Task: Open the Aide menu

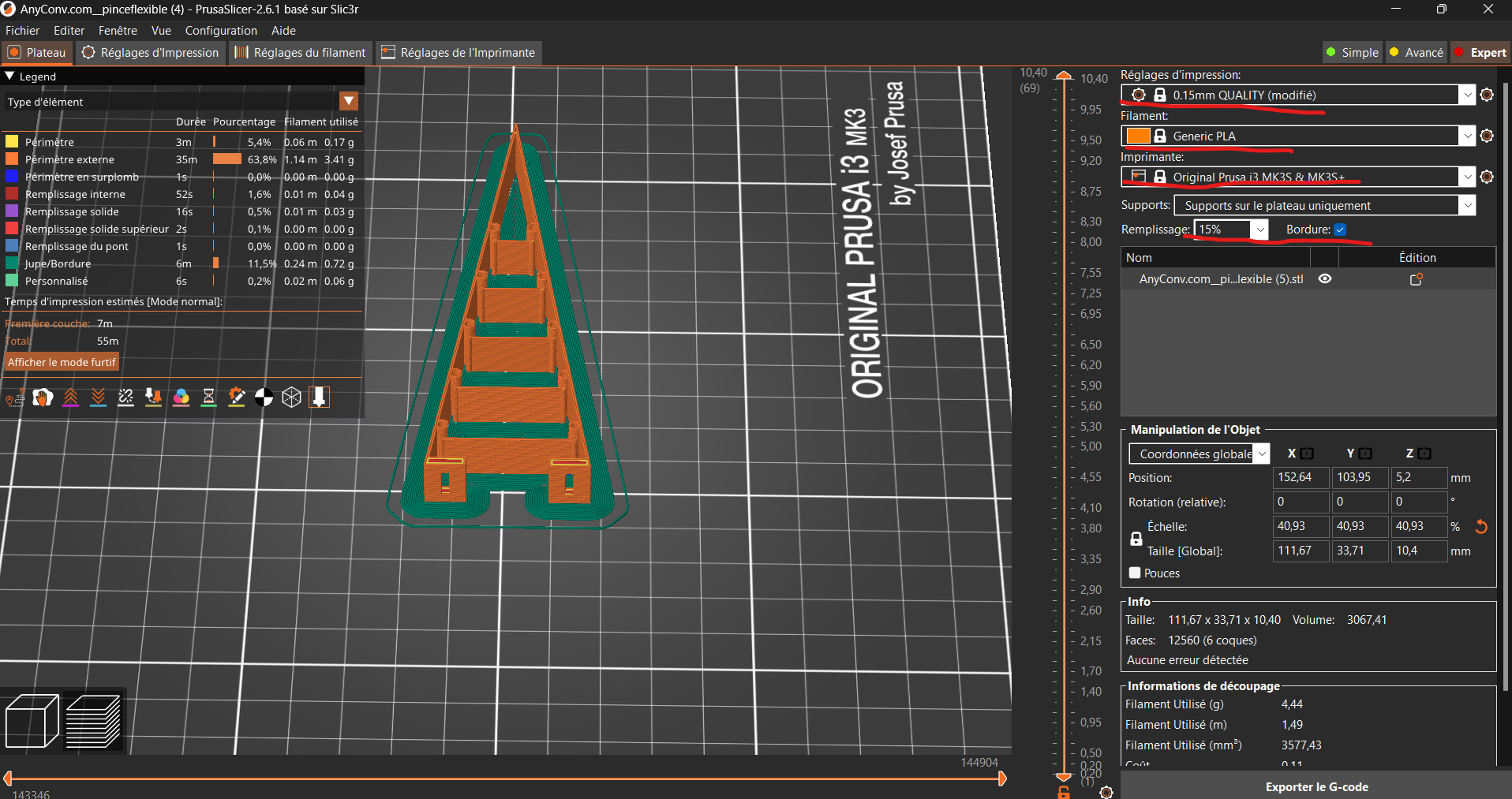Action: [283, 30]
